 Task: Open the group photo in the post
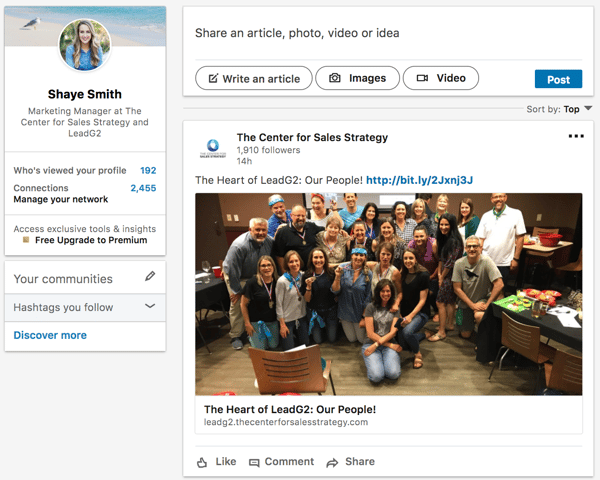click(x=388, y=294)
